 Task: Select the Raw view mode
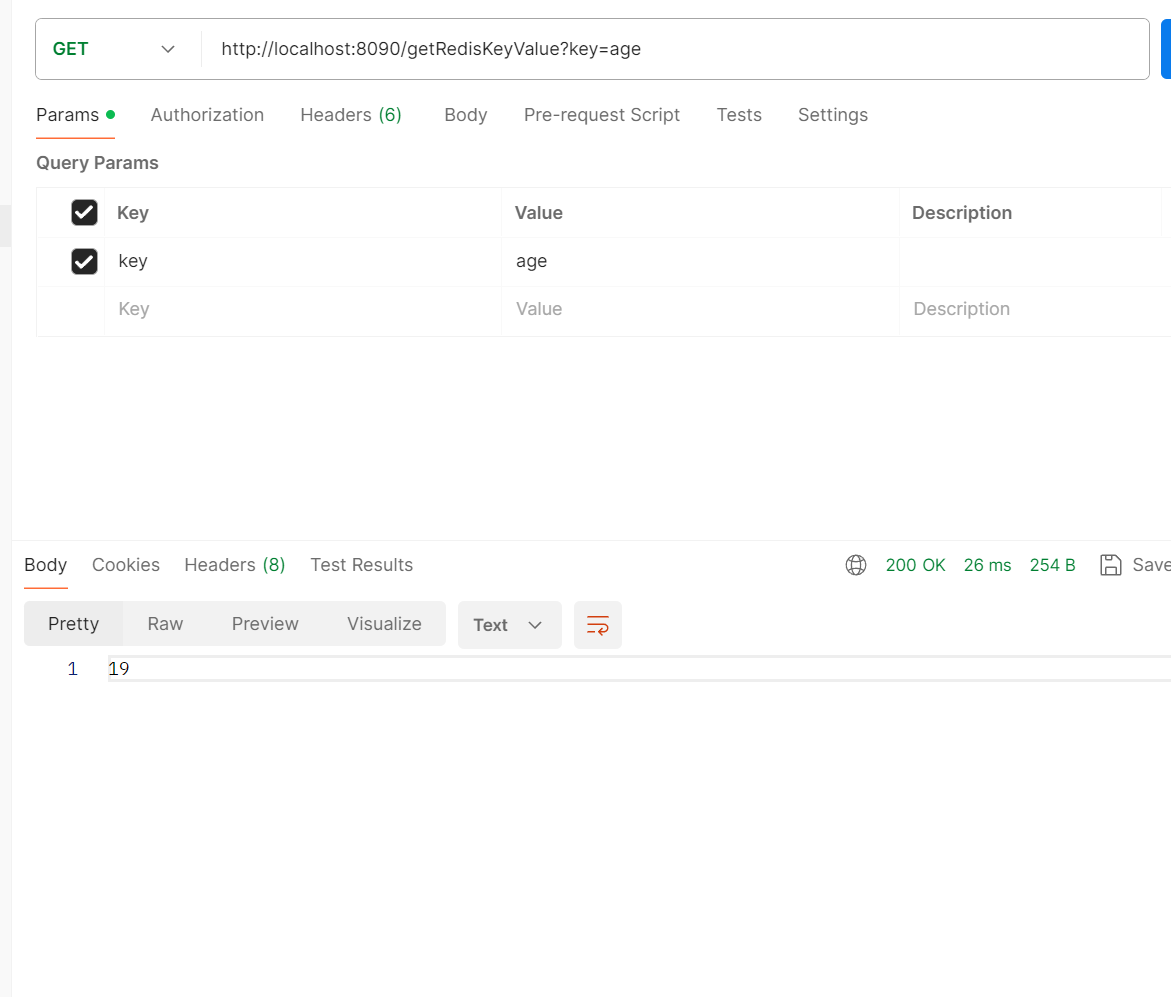click(165, 624)
